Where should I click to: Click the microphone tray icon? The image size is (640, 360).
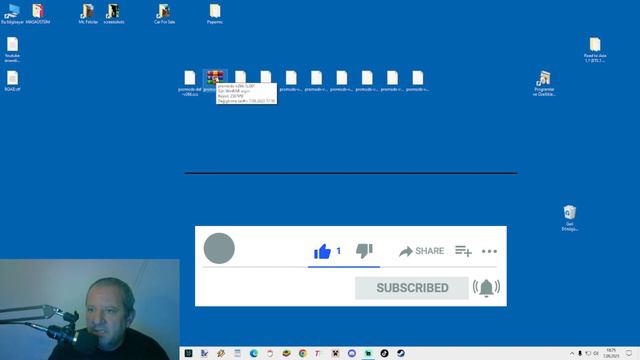[x=580, y=353]
